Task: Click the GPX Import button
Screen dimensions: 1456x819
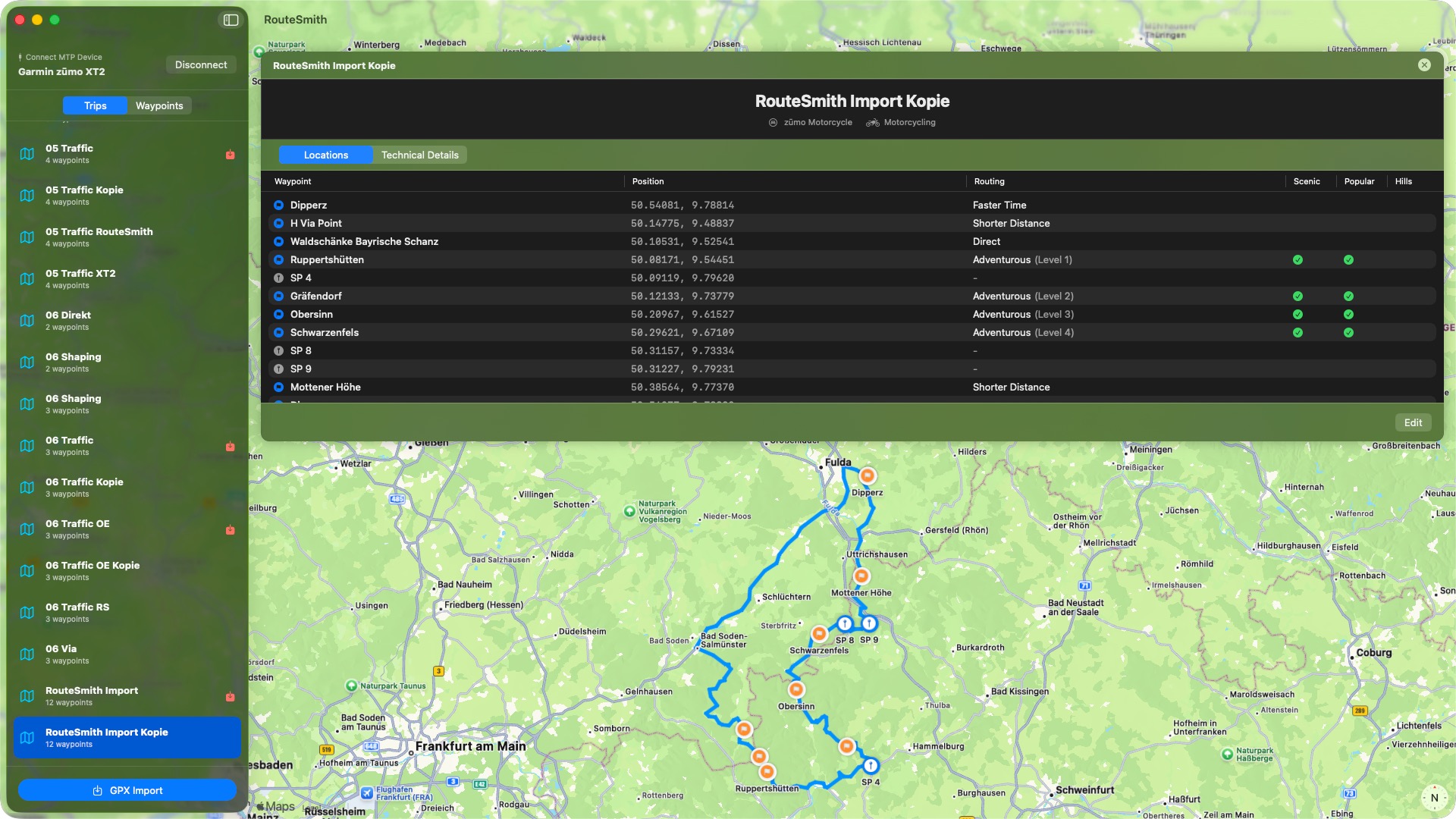Action: tap(127, 790)
